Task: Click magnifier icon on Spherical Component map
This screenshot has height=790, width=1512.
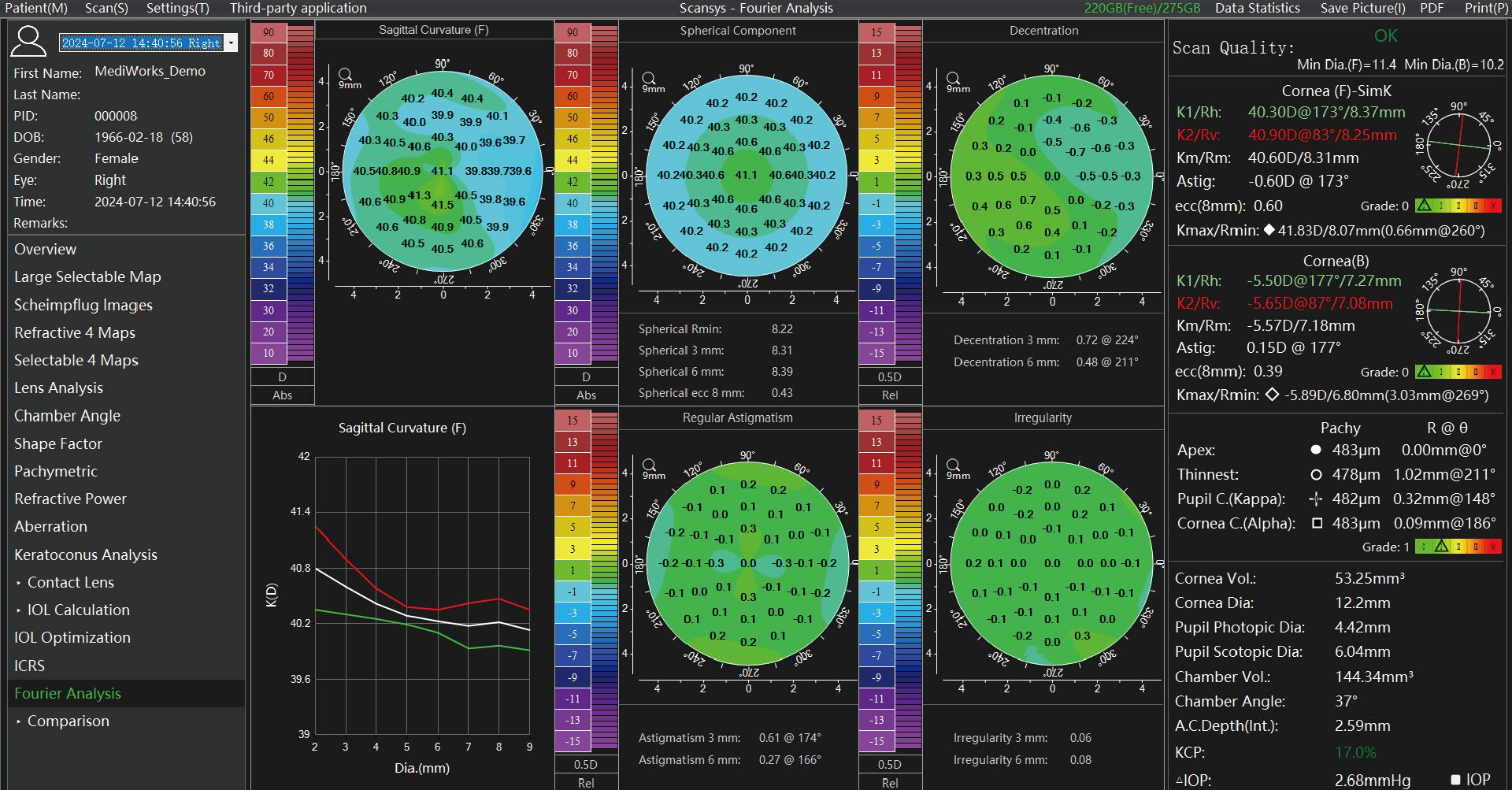Action: (649, 79)
